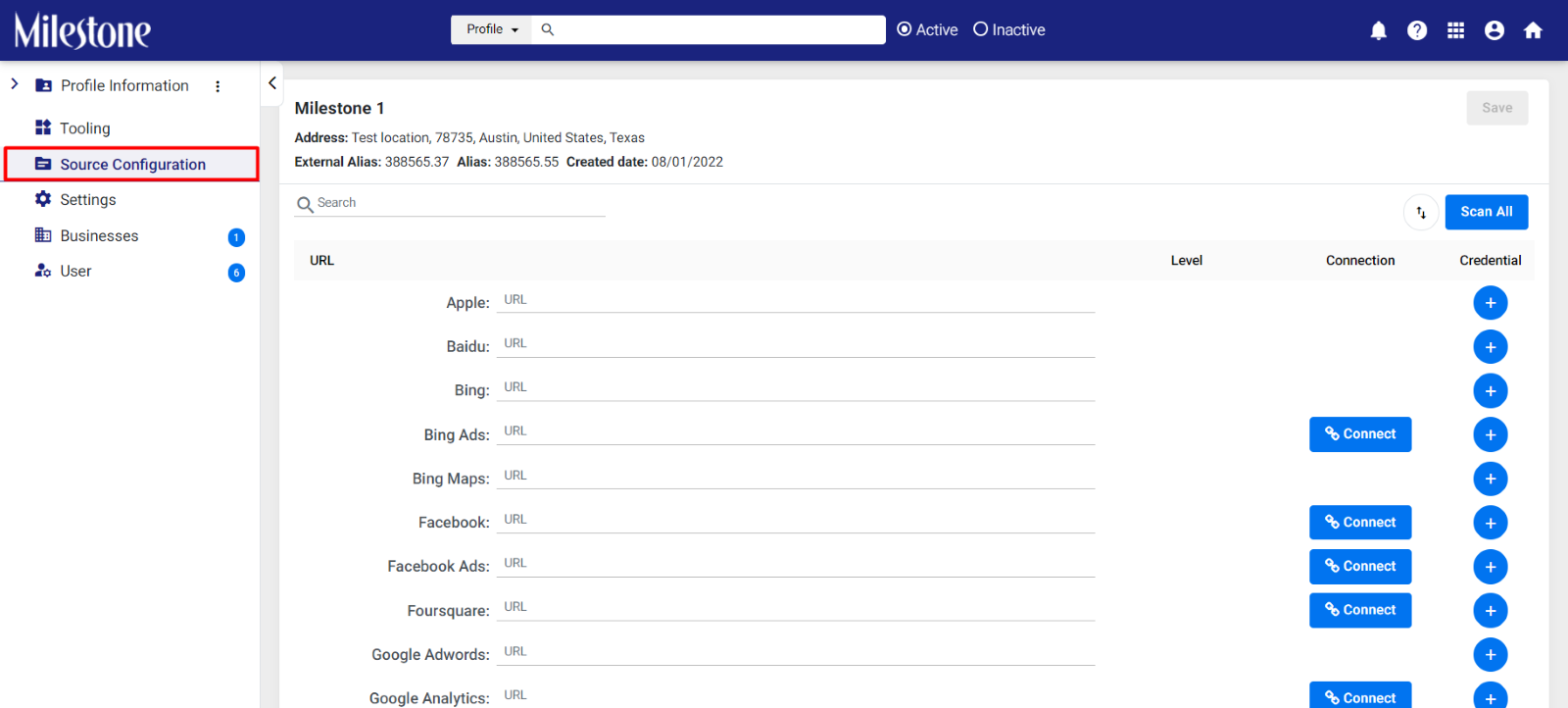The width and height of the screenshot is (1568, 708).
Task: Open Businesses in the sidebar
Action: [x=99, y=236]
